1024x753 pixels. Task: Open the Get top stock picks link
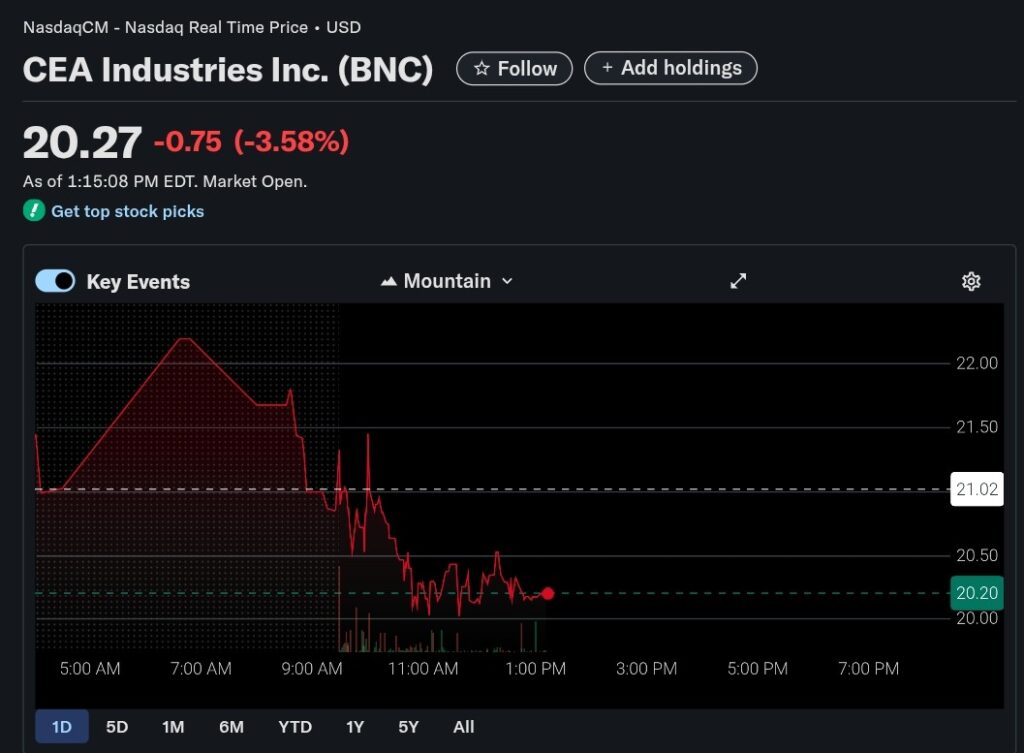pyautogui.click(x=127, y=212)
